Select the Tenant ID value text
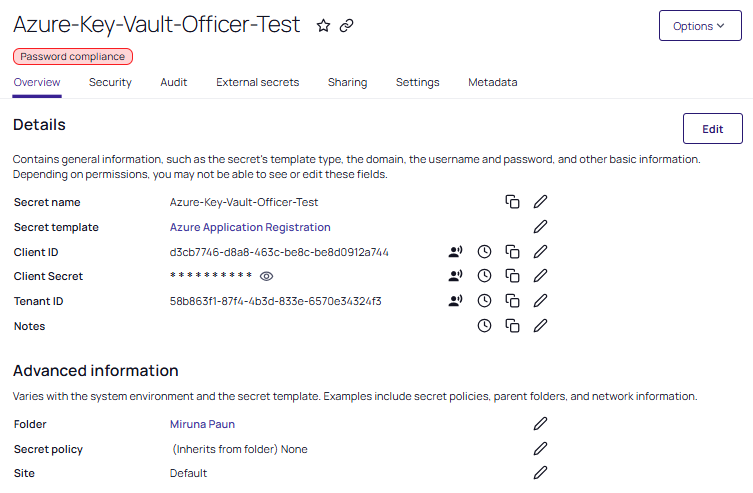This screenshot has height=493, width=753. (x=275, y=301)
